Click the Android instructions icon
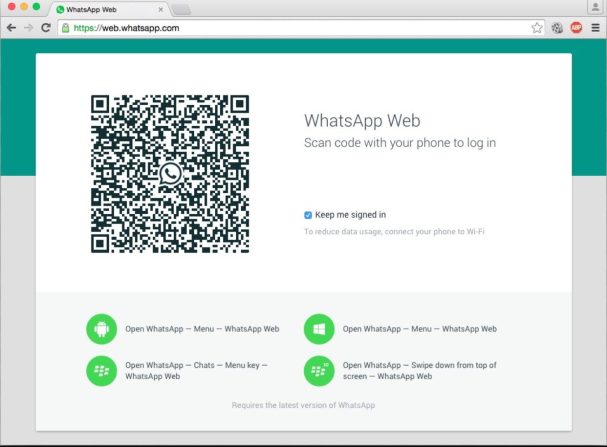This screenshot has width=607, height=447. (x=101, y=329)
